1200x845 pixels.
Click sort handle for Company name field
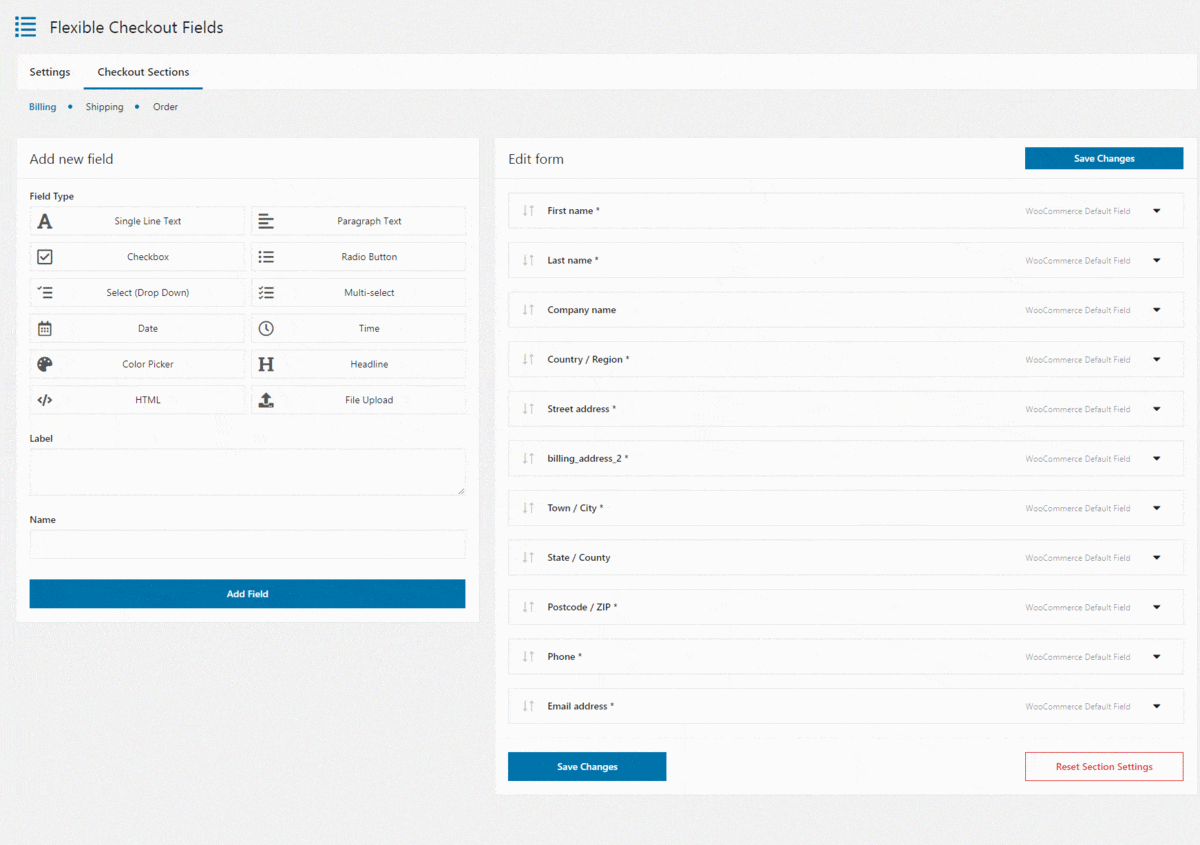pos(528,310)
